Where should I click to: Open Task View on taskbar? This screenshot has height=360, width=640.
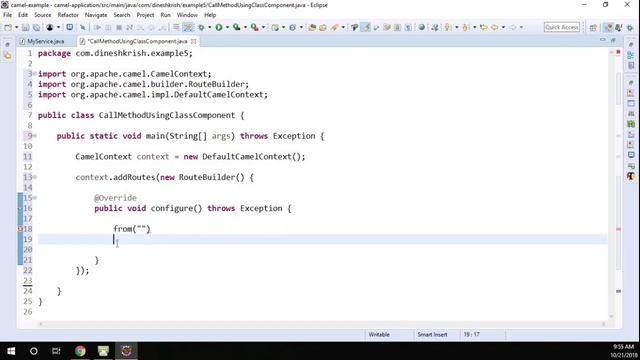click(56, 351)
